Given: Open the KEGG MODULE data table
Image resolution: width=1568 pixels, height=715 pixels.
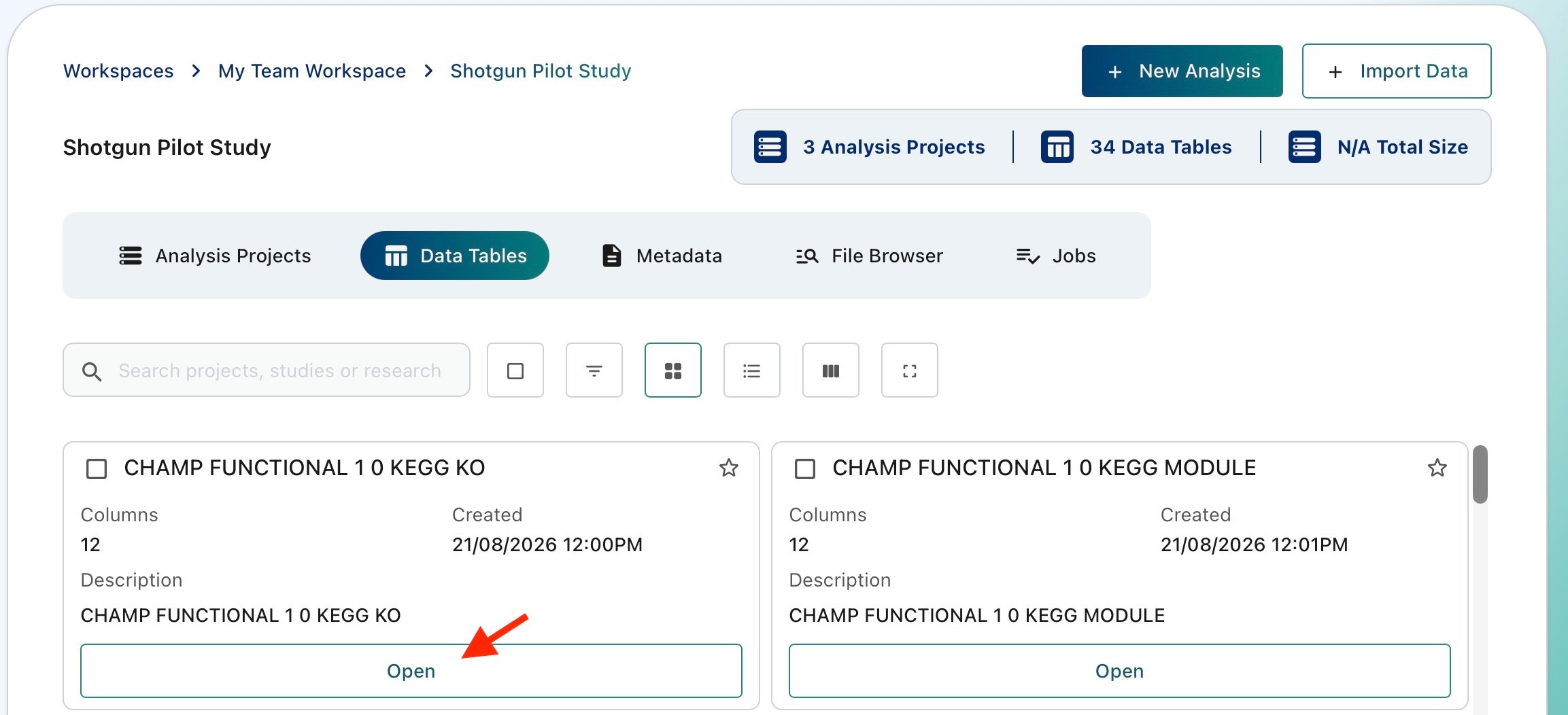Looking at the screenshot, I should [1120, 671].
